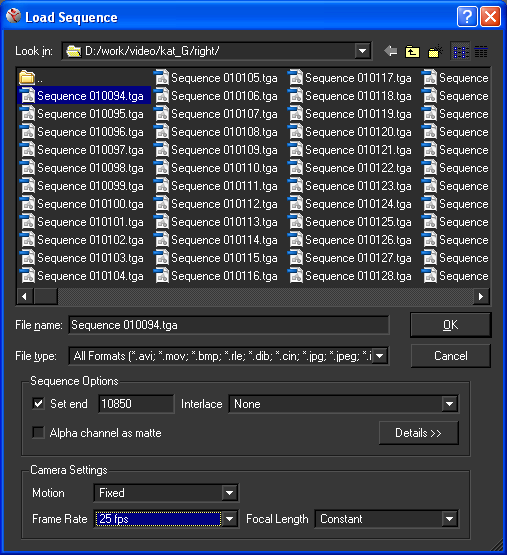Viewport: 507px width, 555px height.
Task: Click the Set end value field 10850
Action: [136, 404]
